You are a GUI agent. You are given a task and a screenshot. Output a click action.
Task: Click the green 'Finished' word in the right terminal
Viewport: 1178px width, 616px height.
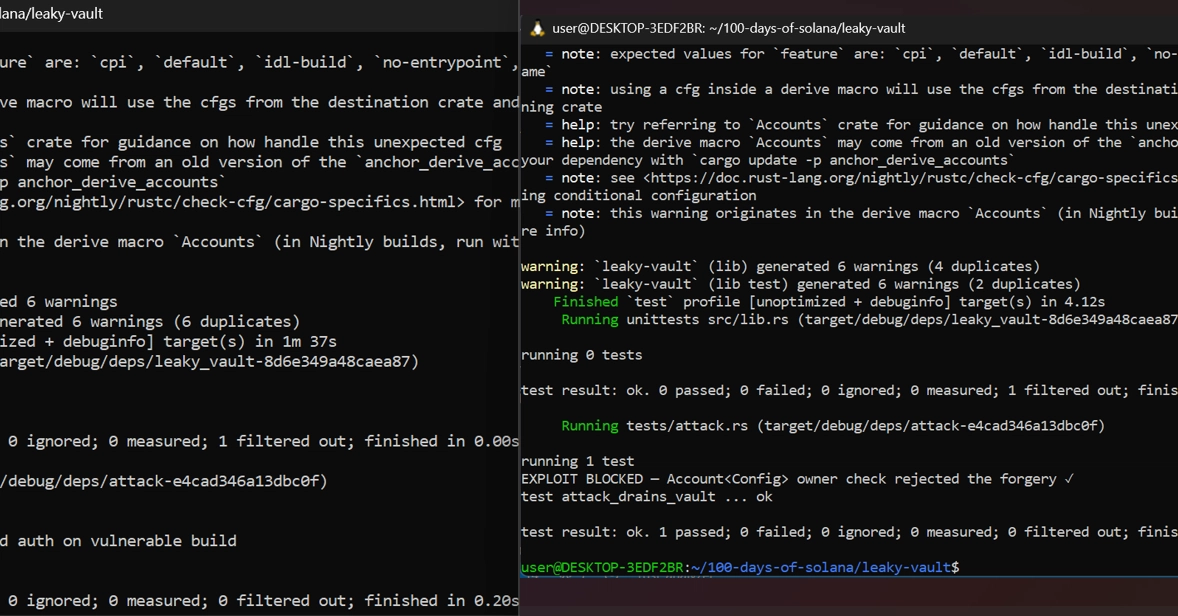[585, 301]
